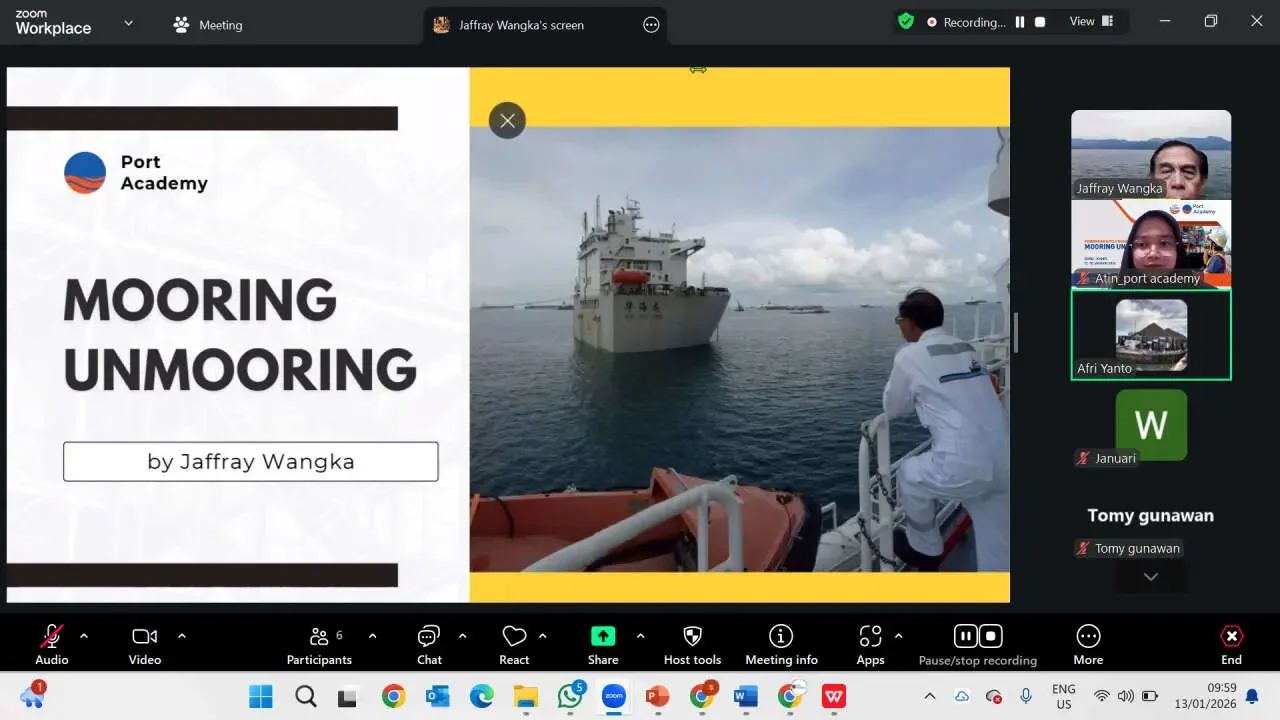Select Atin_port academy's video thumbnail
Viewport: 1280px width, 720px height.
point(1151,245)
